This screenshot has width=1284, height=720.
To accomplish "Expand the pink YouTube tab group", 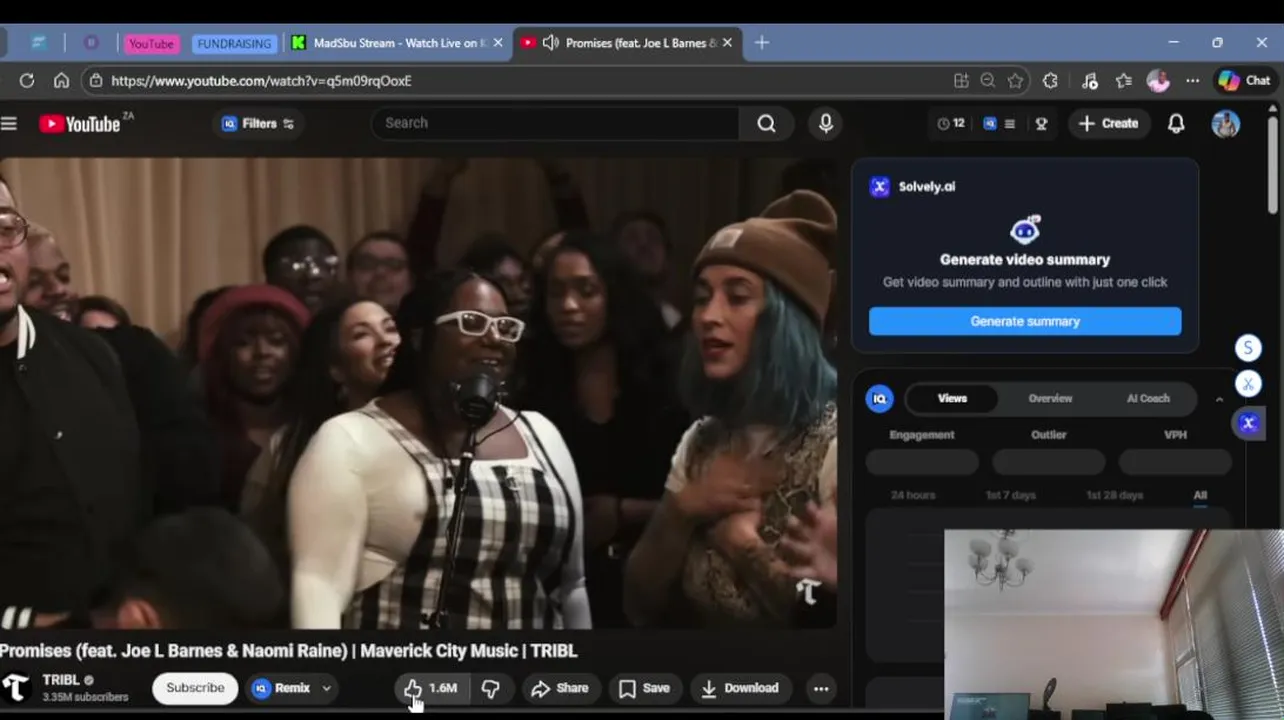I will (x=151, y=44).
